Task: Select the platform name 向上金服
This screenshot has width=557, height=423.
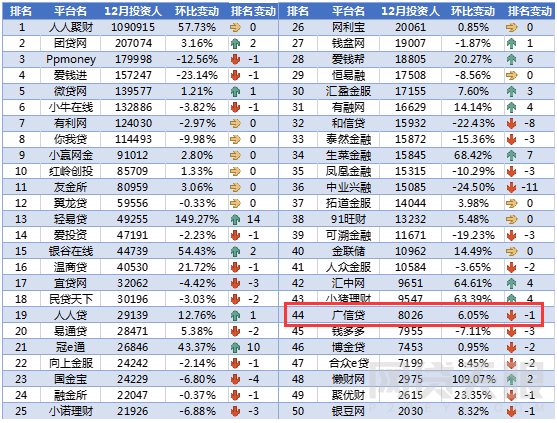Action: coord(71,363)
